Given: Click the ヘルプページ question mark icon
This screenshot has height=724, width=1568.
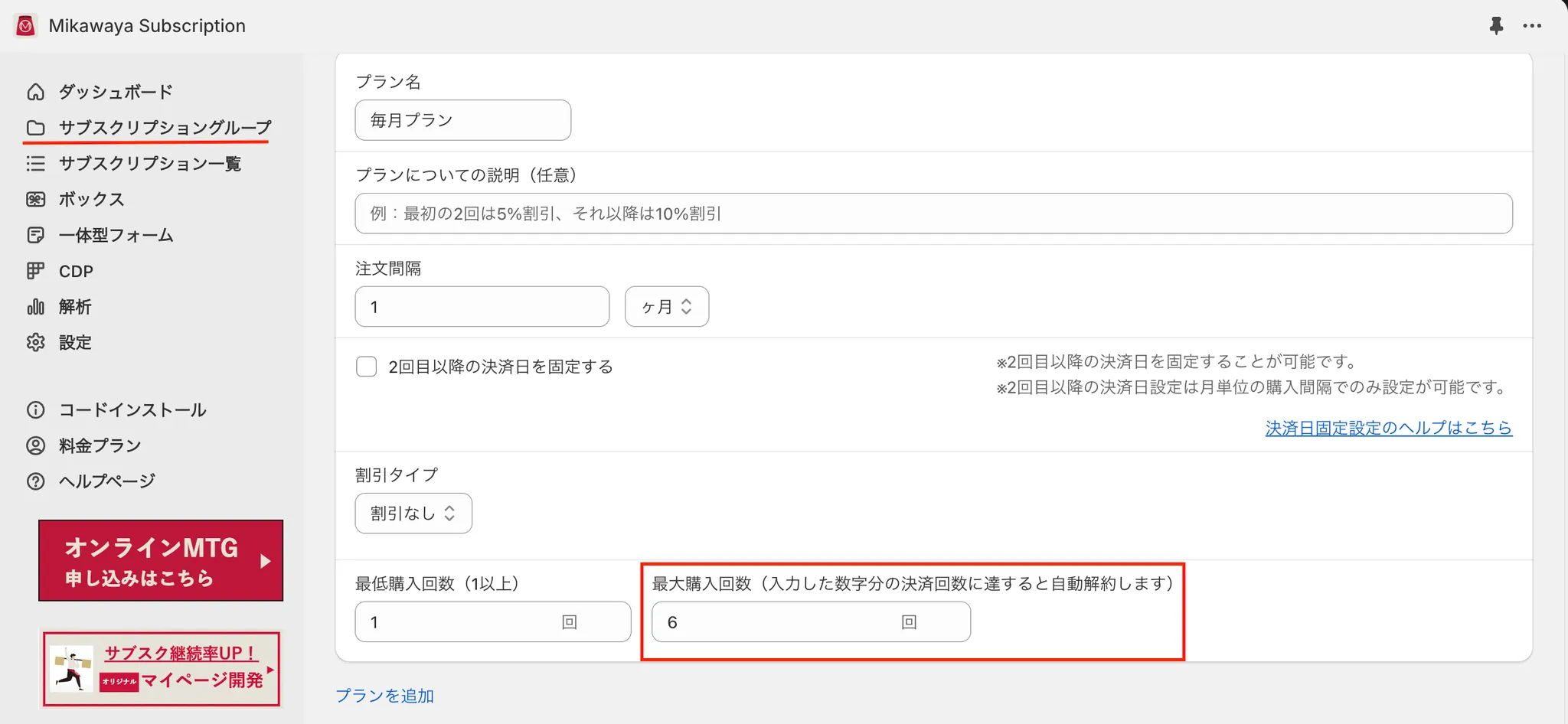Looking at the screenshot, I should [35, 481].
